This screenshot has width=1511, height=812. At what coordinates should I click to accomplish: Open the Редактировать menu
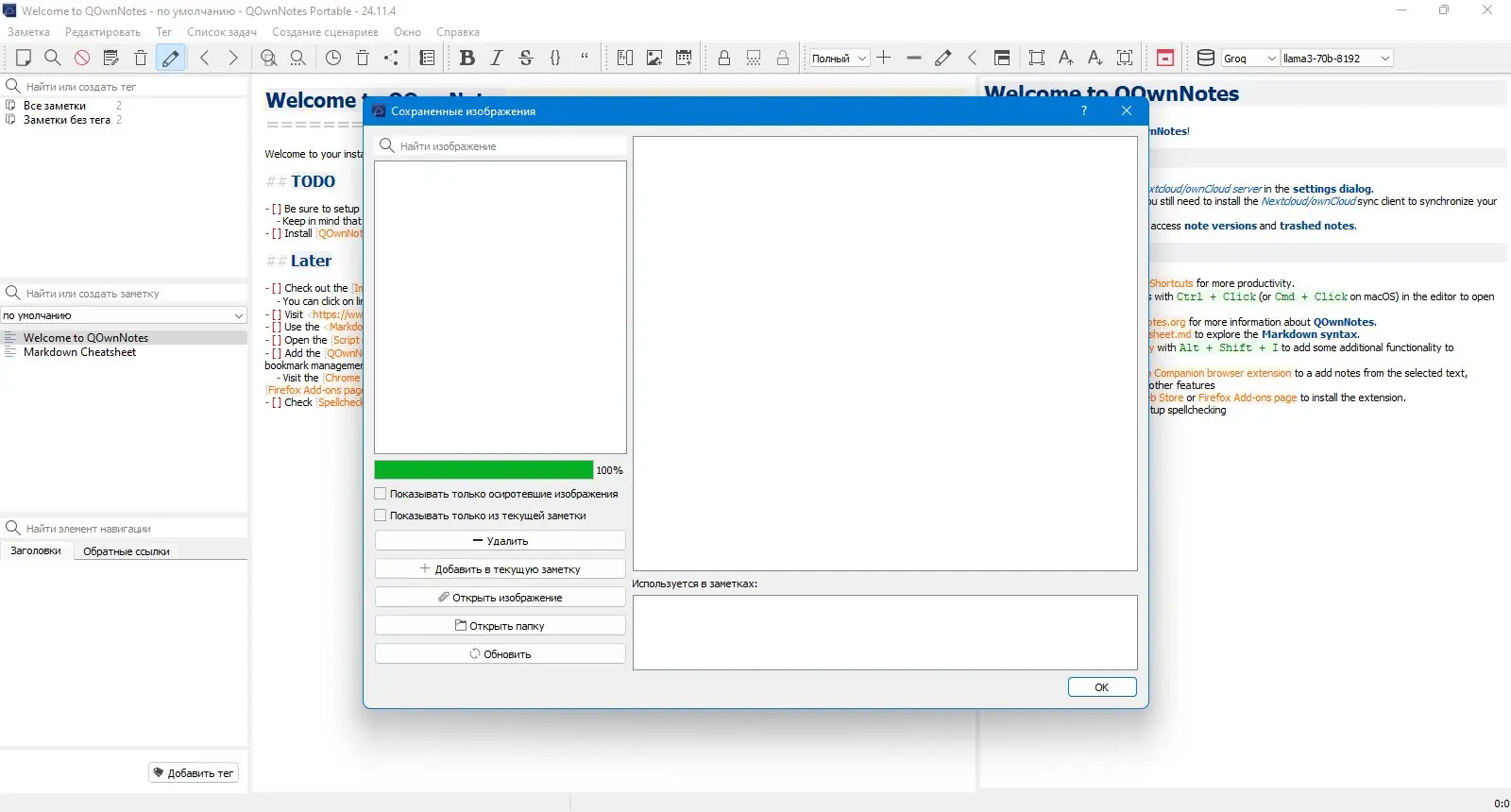coord(103,32)
